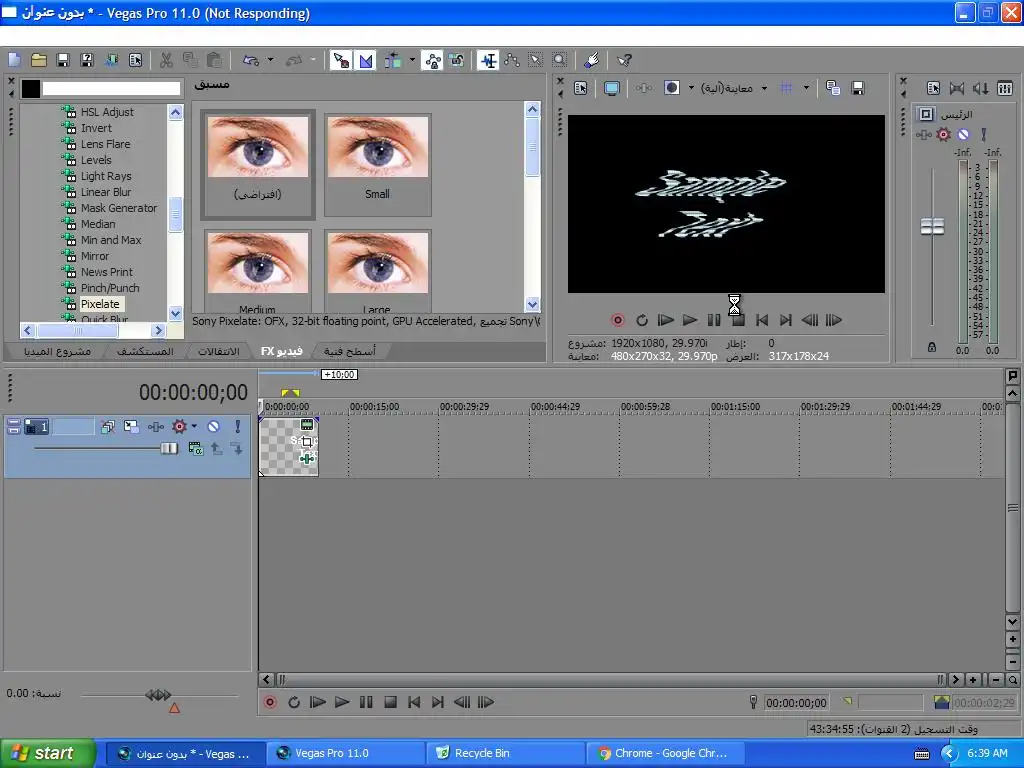Click the Open folder toolbar icon
This screenshot has height=768, width=1024.
(39, 60)
